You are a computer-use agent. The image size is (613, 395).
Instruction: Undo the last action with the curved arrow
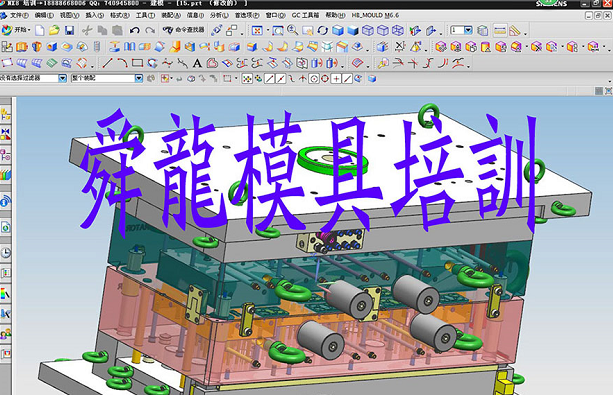(x=134, y=30)
